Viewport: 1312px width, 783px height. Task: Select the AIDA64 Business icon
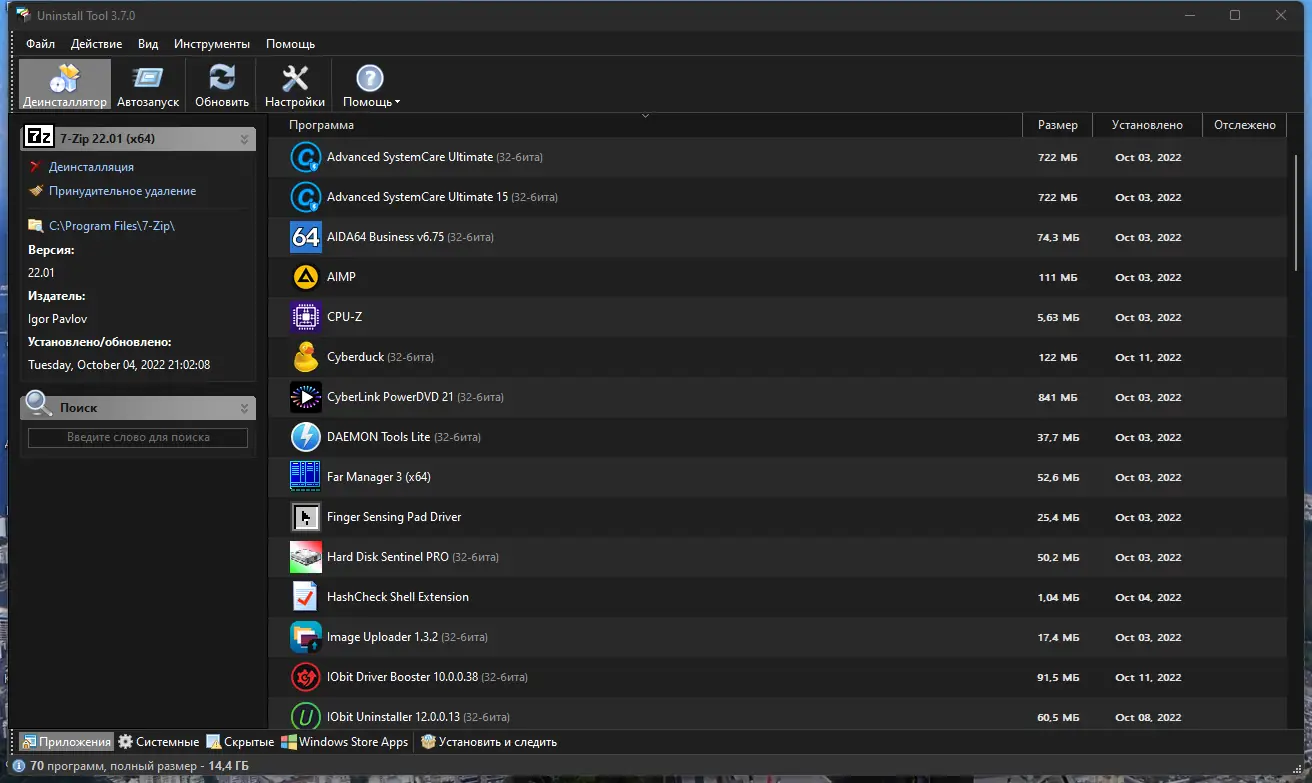(x=305, y=237)
